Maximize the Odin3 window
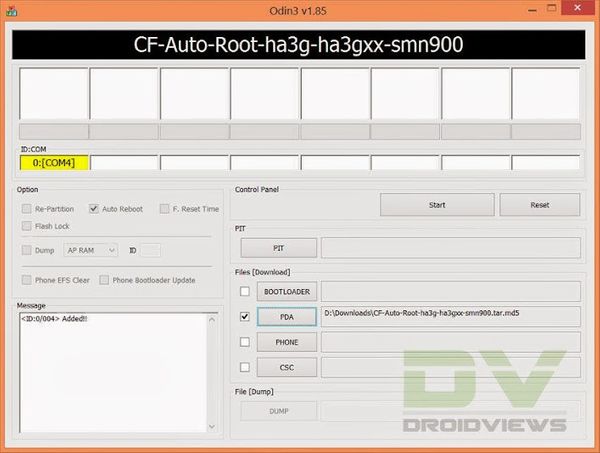Image resolution: width=600 pixels, height=453 pixels. click(x=551, y=8)
